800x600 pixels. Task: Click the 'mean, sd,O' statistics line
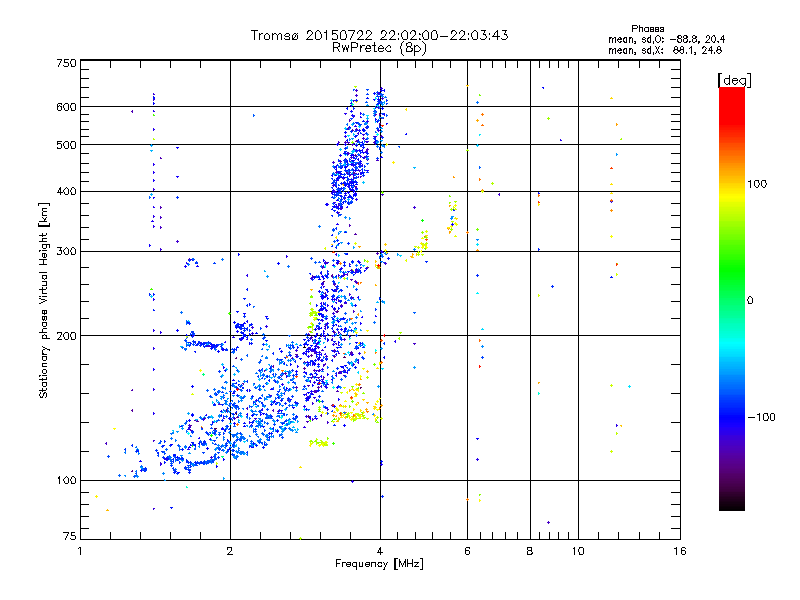666,39
